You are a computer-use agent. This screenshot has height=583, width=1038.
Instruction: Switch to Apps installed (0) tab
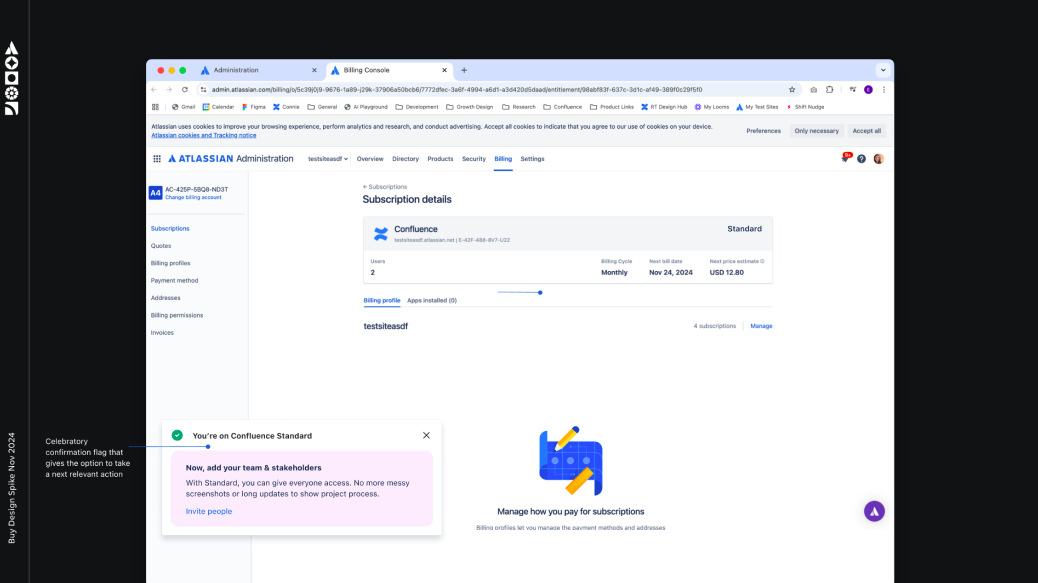[x=432, y=300]
